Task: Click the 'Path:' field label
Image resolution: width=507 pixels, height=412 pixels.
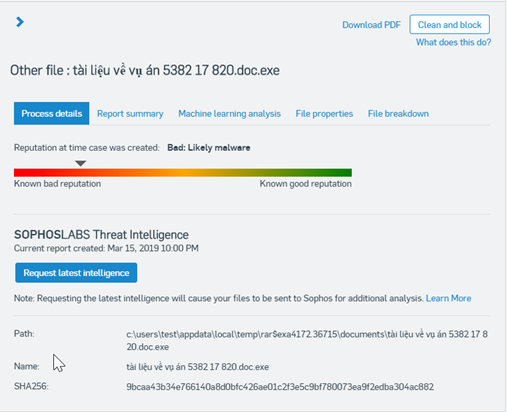Action: point(24,334)
